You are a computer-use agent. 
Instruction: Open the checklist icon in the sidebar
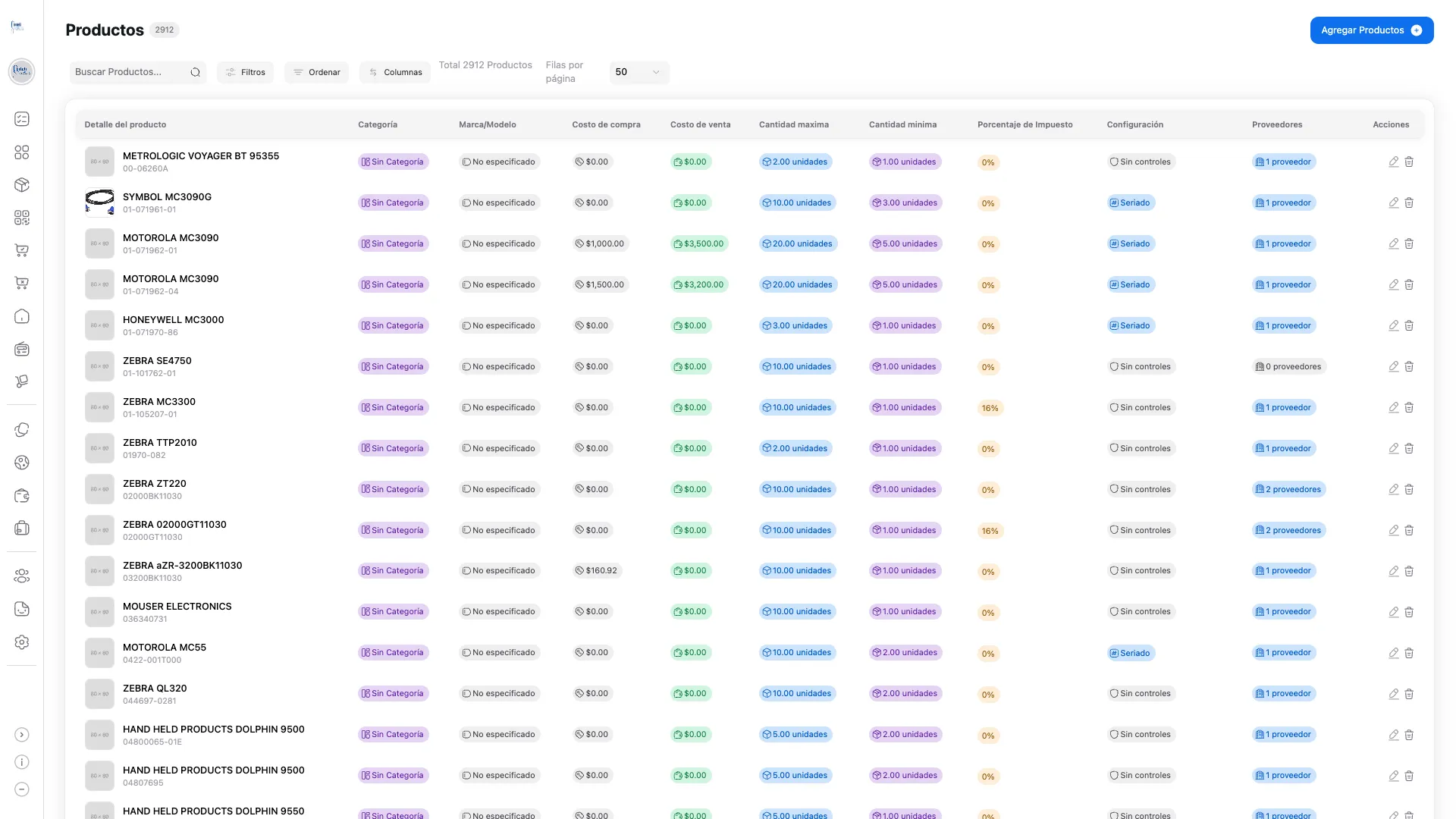coord(22,119)
